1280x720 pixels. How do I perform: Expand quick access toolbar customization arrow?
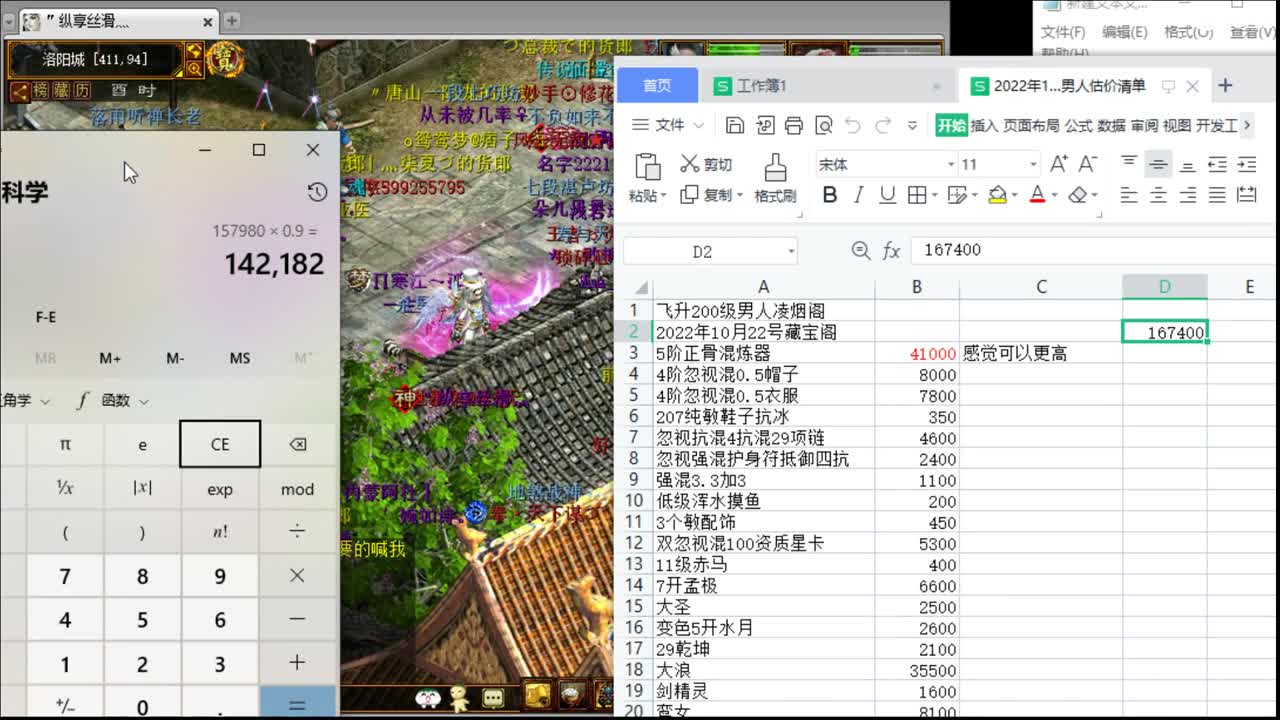pyautogui.click(x=912, y=126)
